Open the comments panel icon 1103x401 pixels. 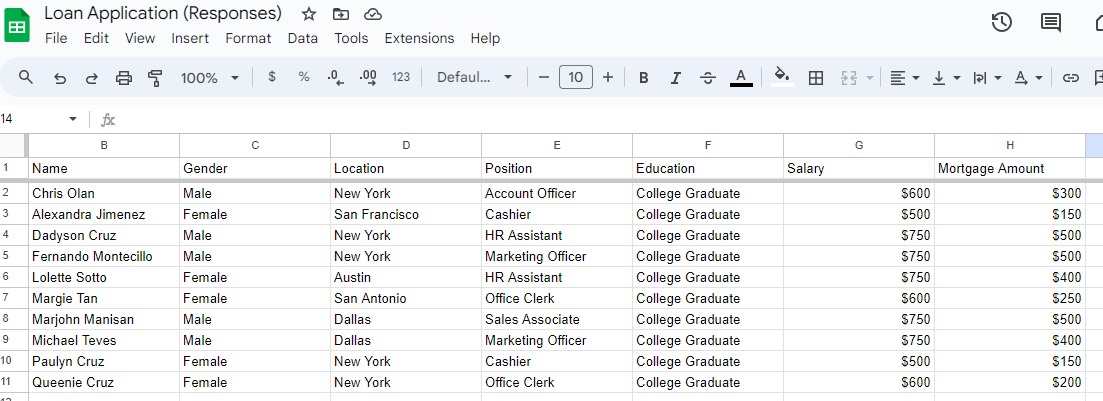coord(1051,23)
